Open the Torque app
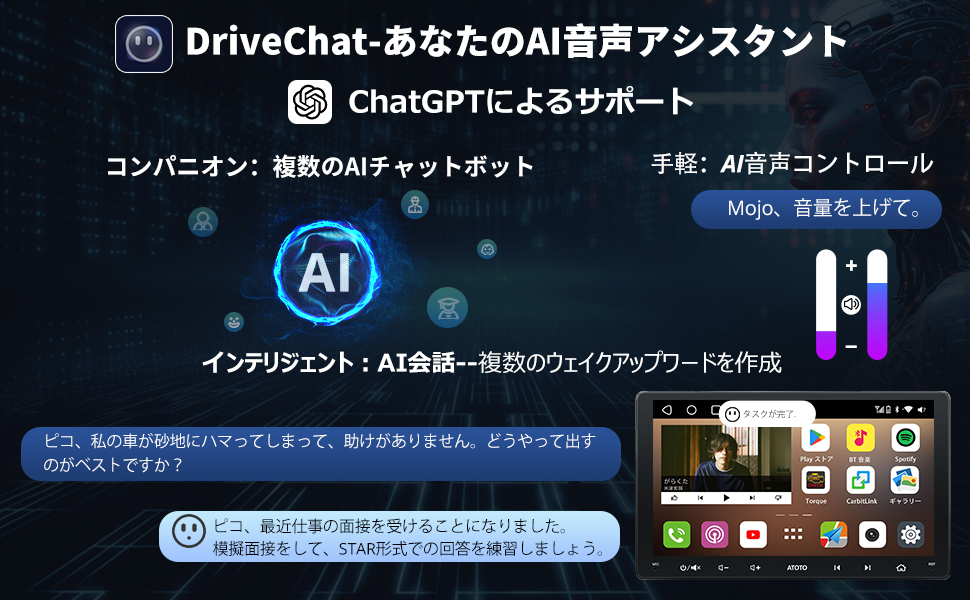This screenshot has width=970, height=600. (x=815, y=480)
